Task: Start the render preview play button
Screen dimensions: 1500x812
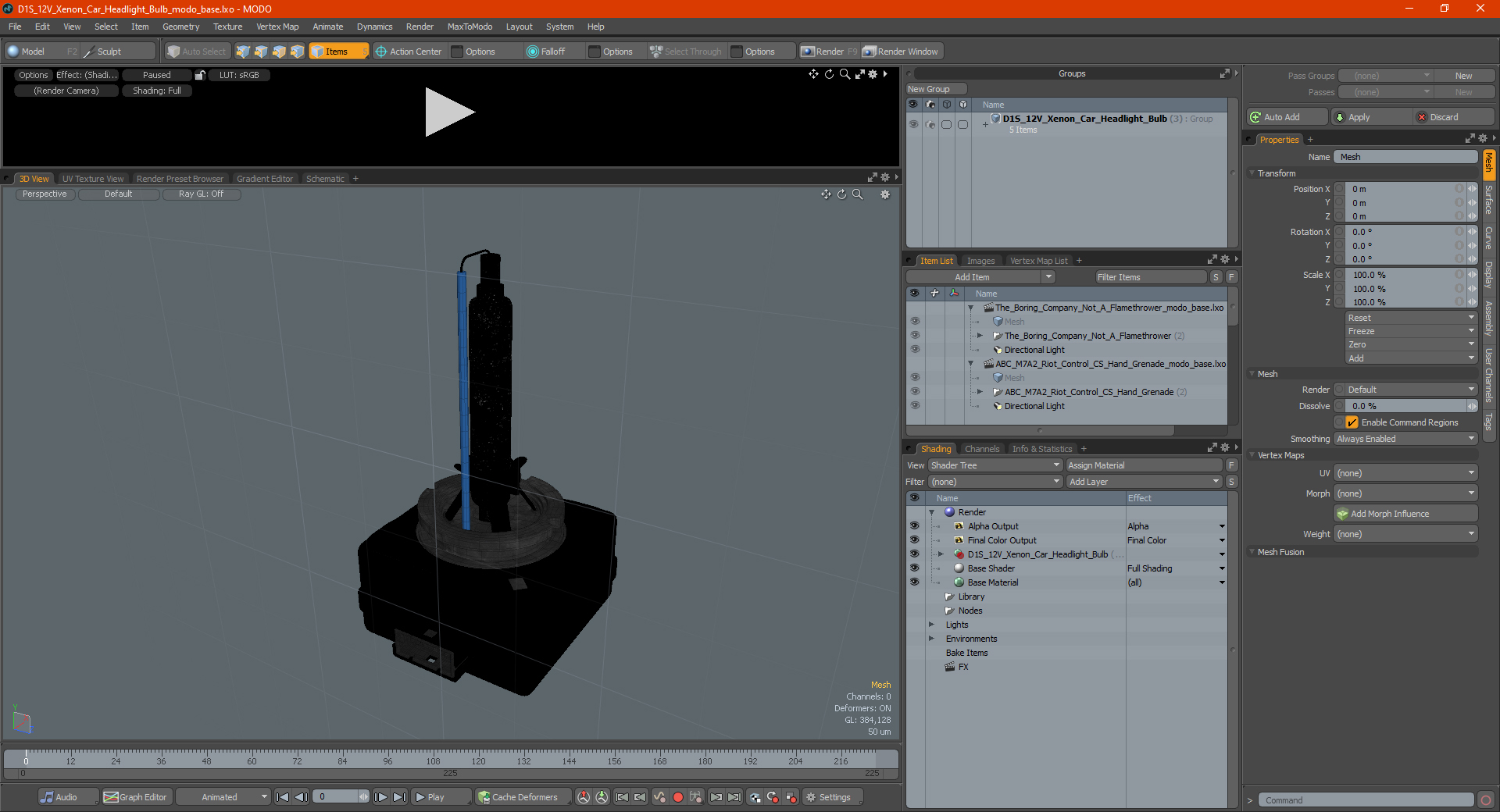Action: coord(449,112)
